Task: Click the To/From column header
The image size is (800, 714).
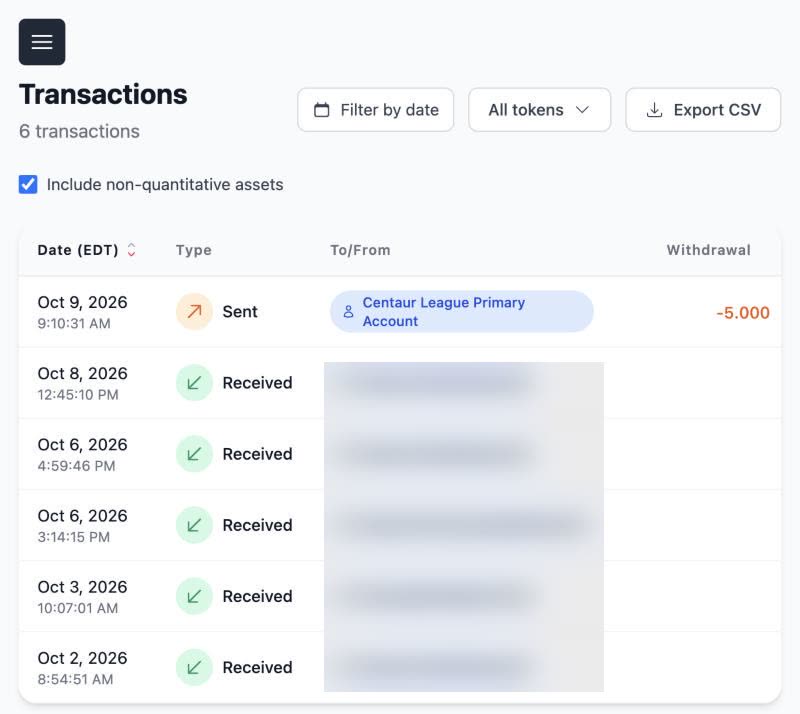Action: point(360,250)
